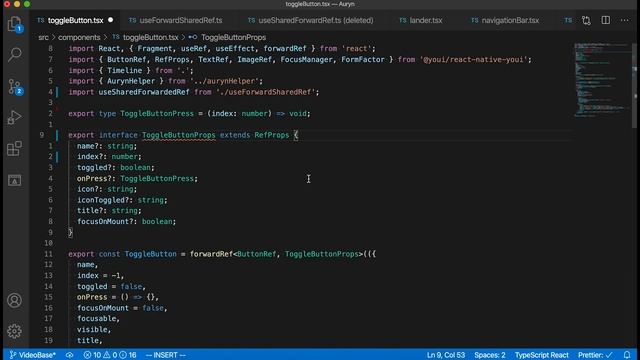Open the Manage gear icon
640x360 pixels.
[x=14, y=331]
